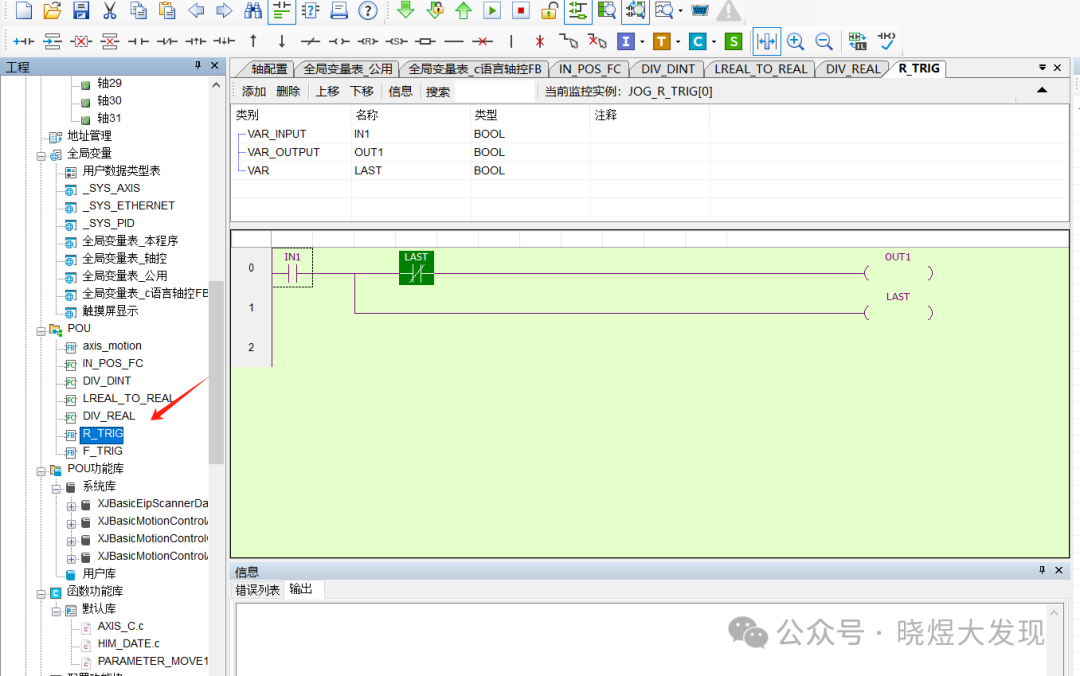Open the 错误列表 tab
Screen dimensions: 1080x676
click(x=258, y=591)
